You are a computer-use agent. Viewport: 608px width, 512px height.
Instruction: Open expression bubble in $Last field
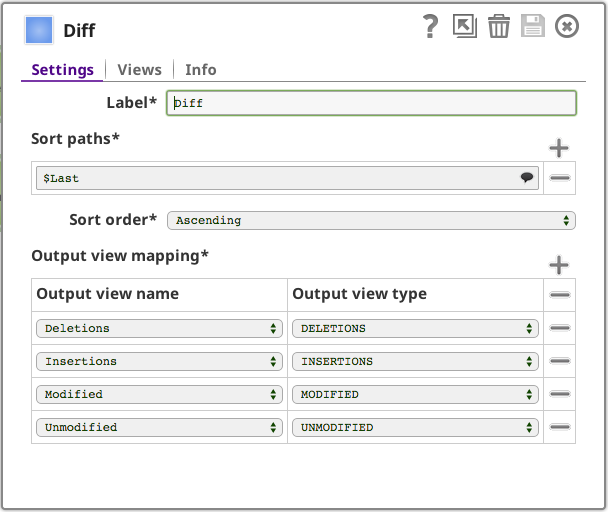(527, 178)
